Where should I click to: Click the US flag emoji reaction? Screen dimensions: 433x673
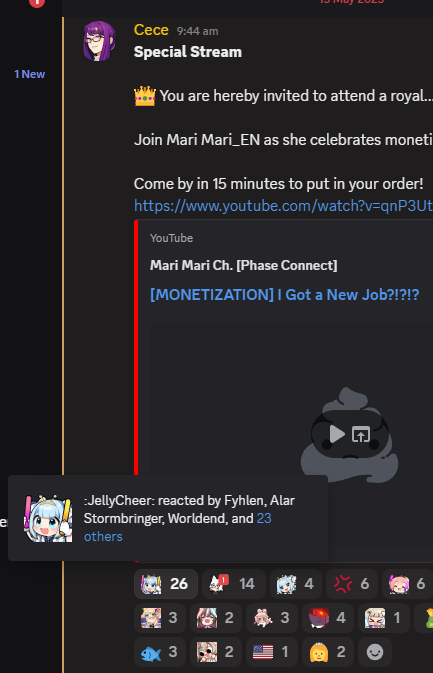click(272, 652)
